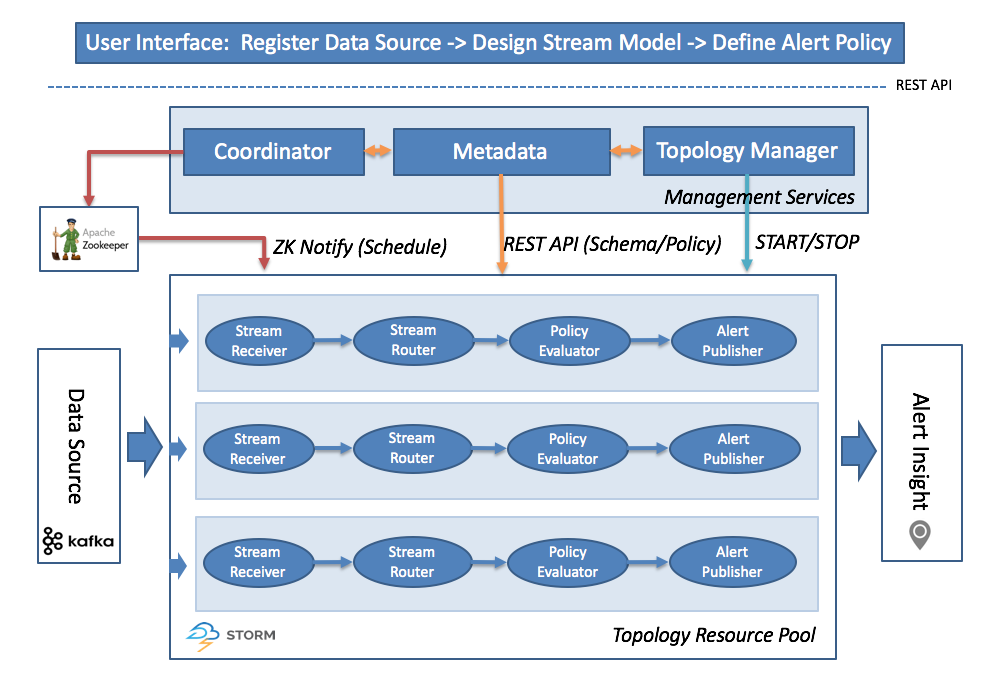986x674 pixels.
Task: Click the double arrow between Metadata and Topology Manager
Action: (626, 152)
